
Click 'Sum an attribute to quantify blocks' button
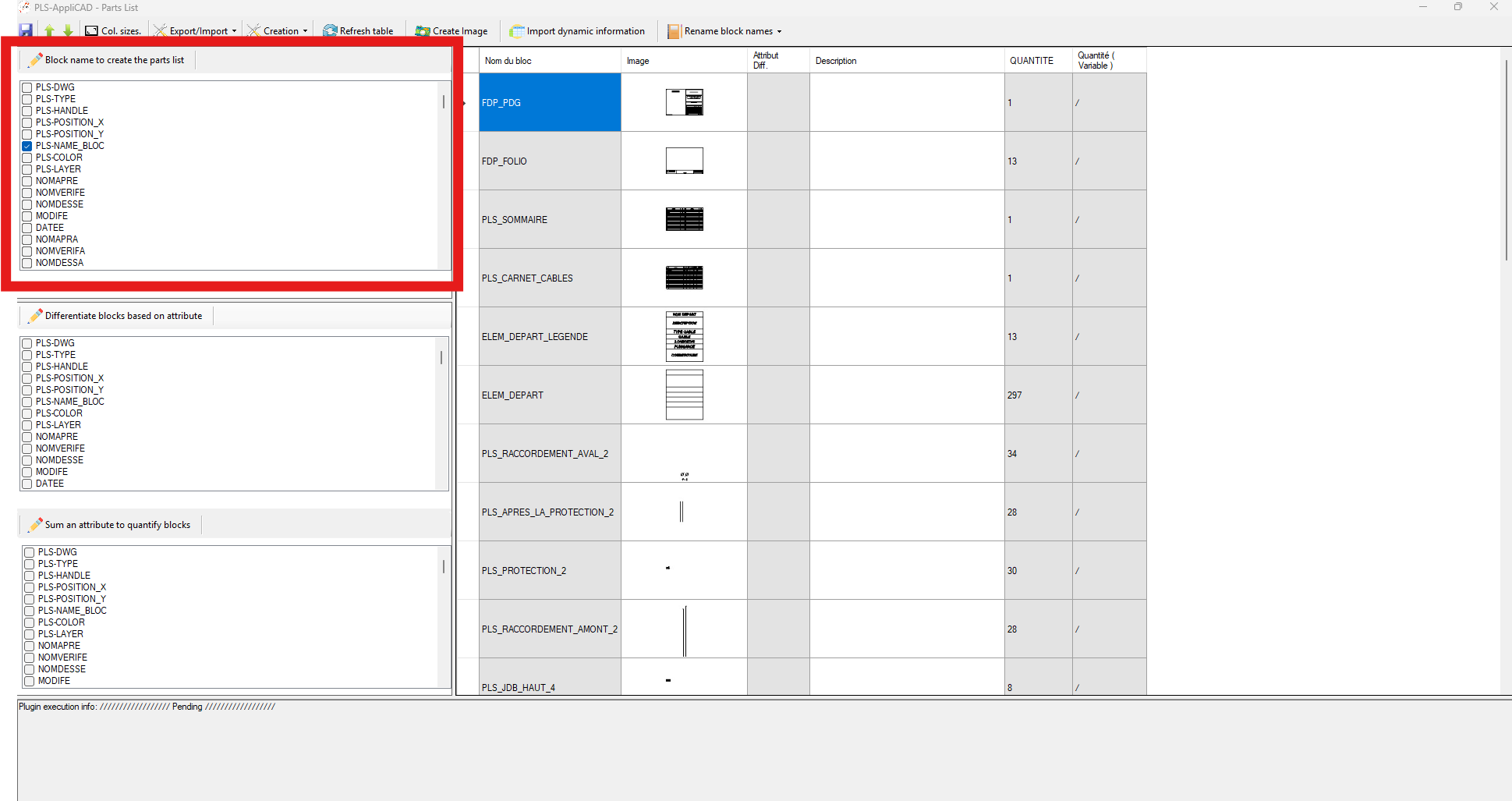(x=110, y=525)
